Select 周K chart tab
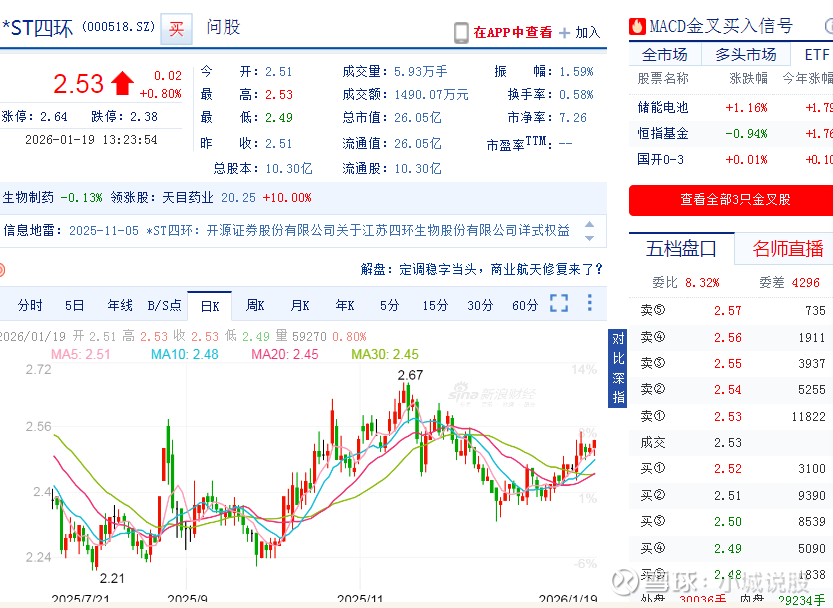 tap(255, 305)
